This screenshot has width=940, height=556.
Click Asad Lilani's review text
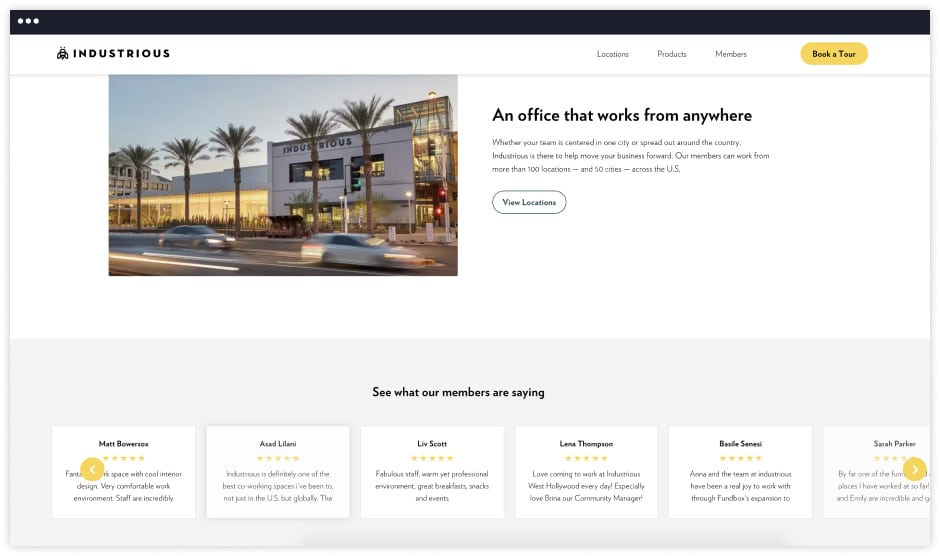pos(278,486)
